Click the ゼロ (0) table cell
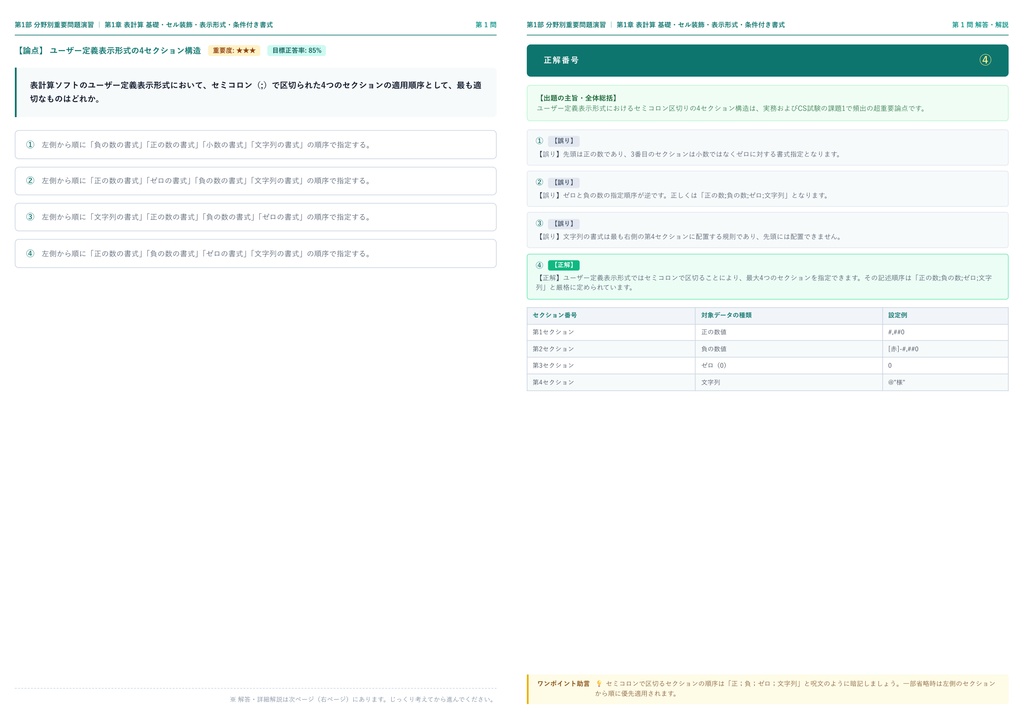 [788, 366]
